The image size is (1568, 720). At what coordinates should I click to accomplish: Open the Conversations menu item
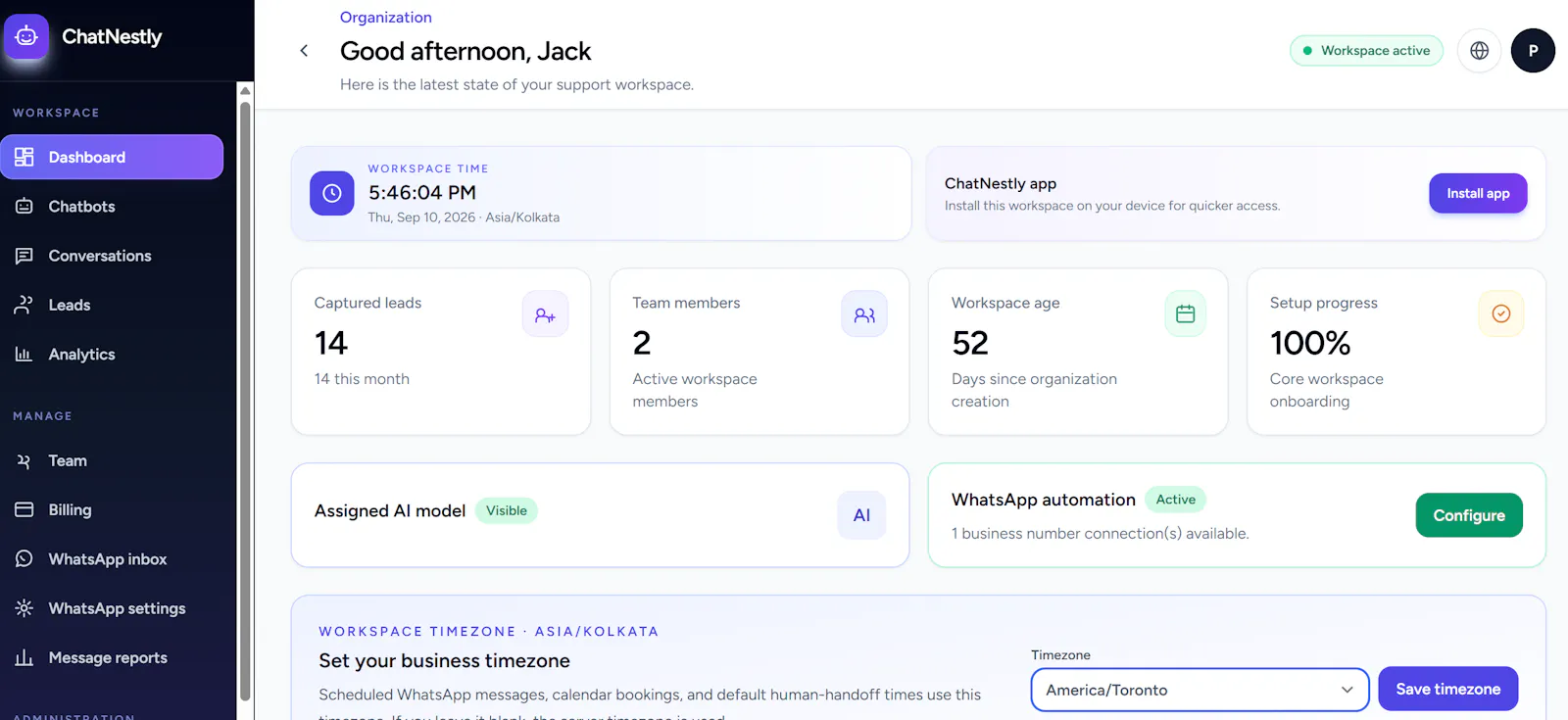pos(112,256)
